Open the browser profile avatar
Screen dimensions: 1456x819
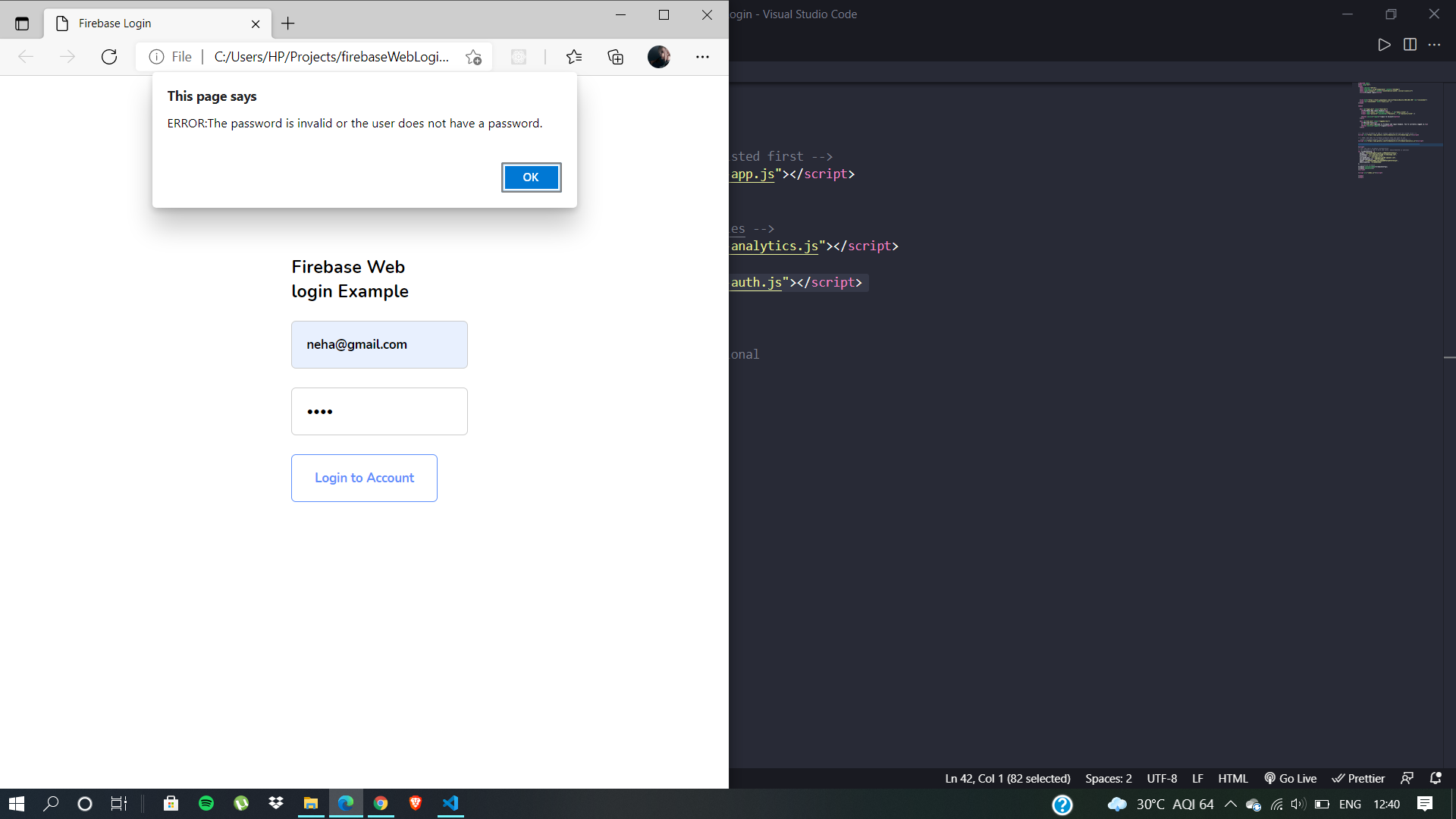658,57
